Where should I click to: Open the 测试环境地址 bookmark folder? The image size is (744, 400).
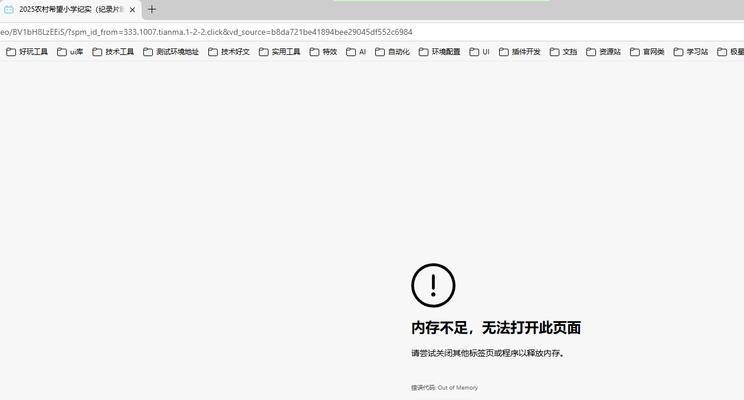point(171,52)
